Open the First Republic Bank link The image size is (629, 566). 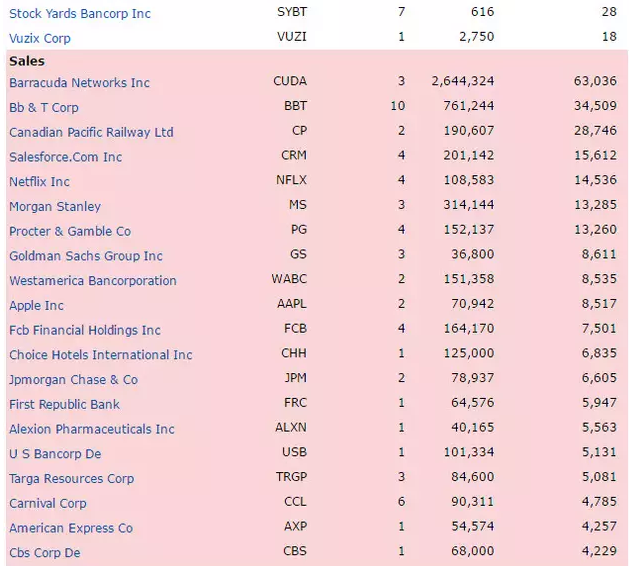[64, 404]
